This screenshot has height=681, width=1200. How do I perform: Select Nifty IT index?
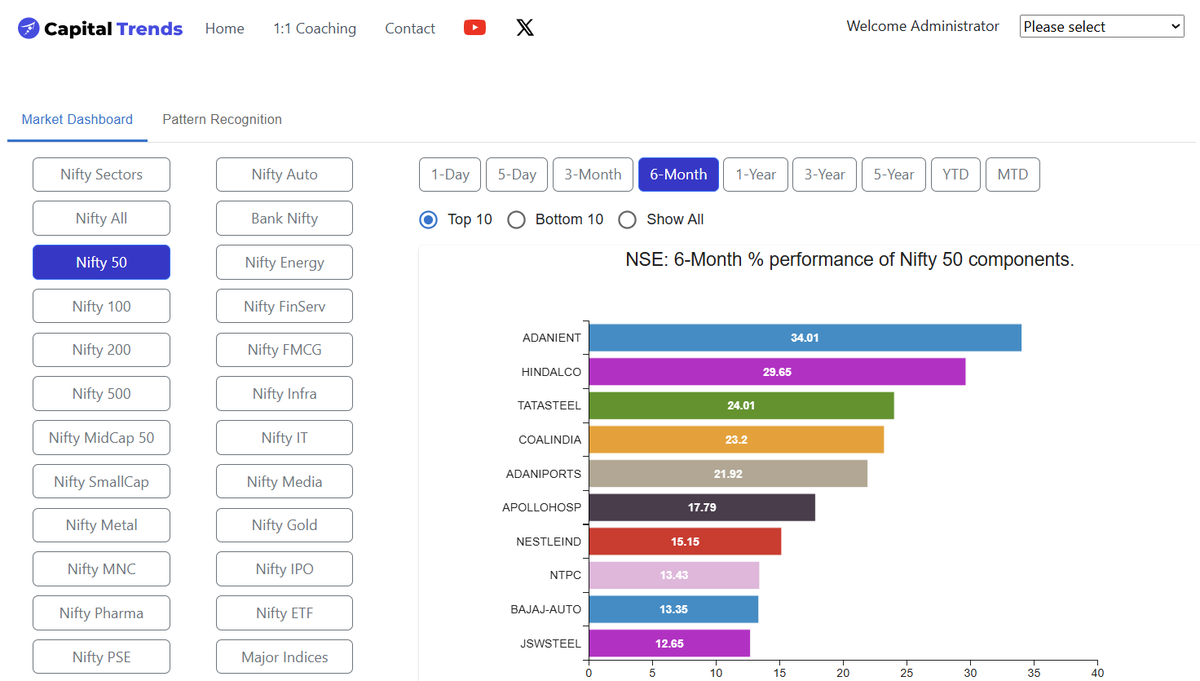tap(284, 437)
